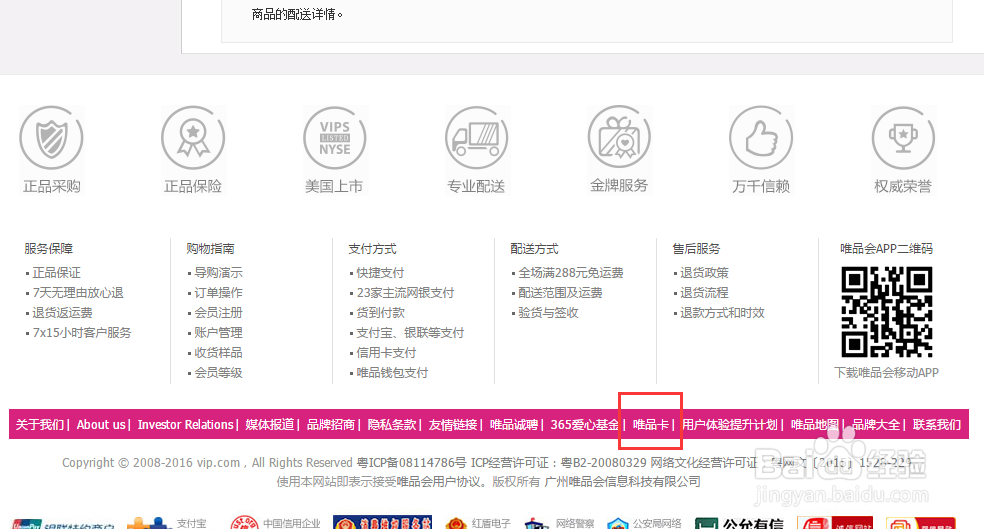Click the 红盾电子 badge
Image resolution: width=984 pixels, height=529 pixels.
click(478, 523)
